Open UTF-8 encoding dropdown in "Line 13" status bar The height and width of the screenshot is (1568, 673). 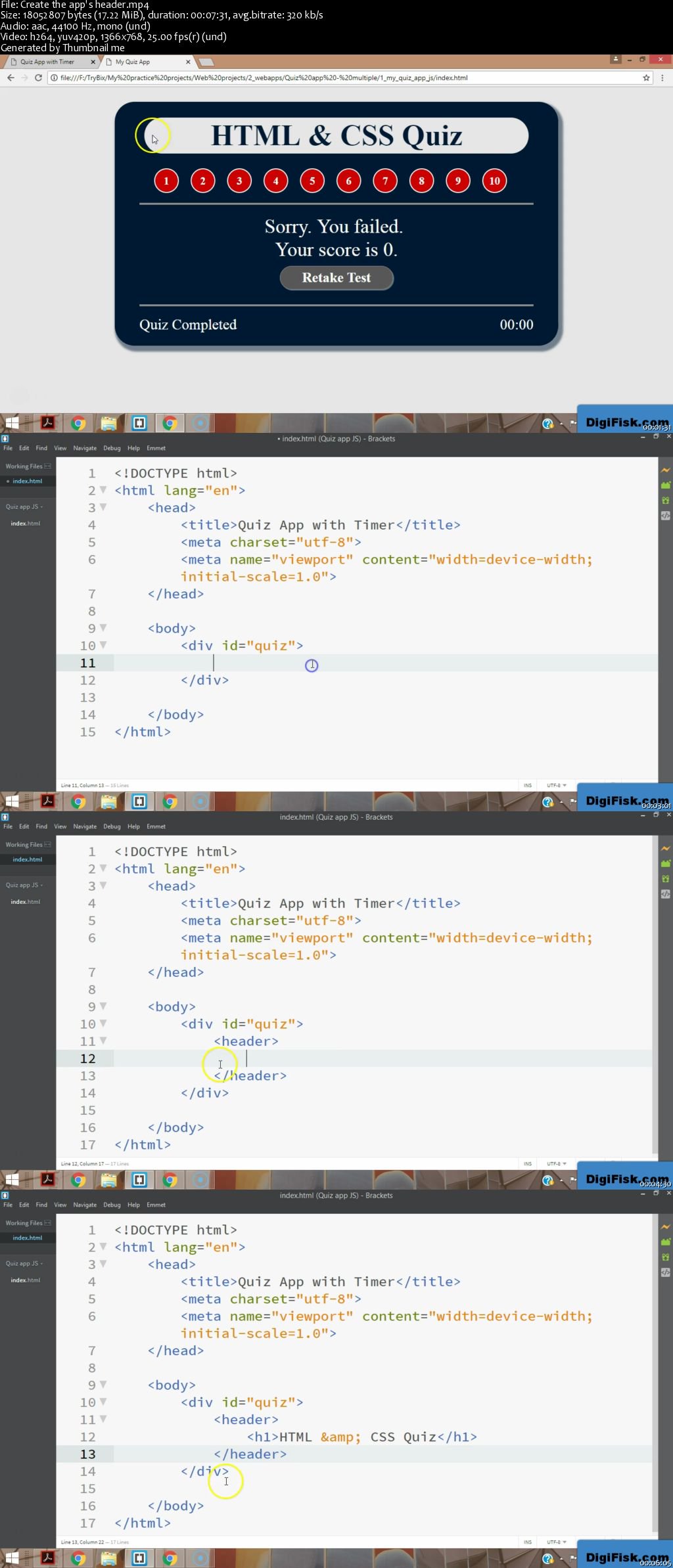pyautogui.click(x=556, y=1542)
